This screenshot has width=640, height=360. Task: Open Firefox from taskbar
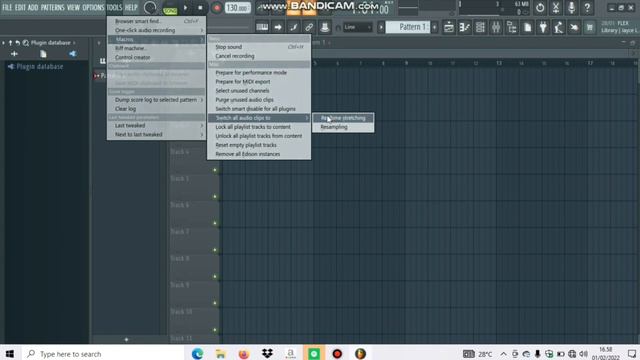pyautogui.click(x=244, y=354)
